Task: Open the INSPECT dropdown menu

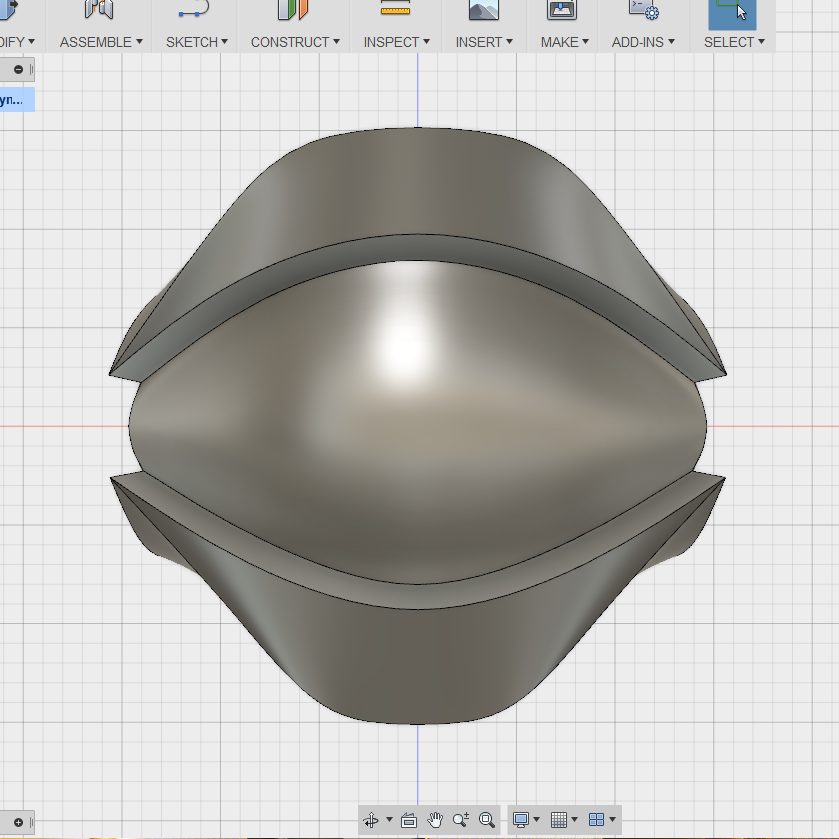Action: (x=396, y=42)
